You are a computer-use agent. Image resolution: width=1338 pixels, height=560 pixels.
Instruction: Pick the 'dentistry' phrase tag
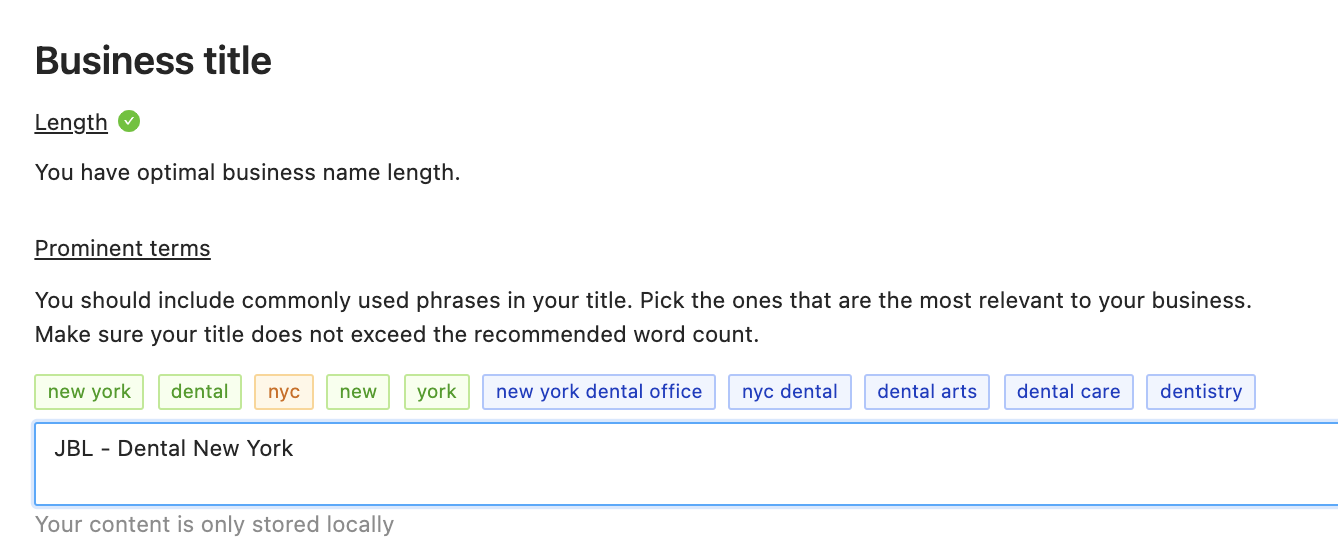[x=1201, y=392]
